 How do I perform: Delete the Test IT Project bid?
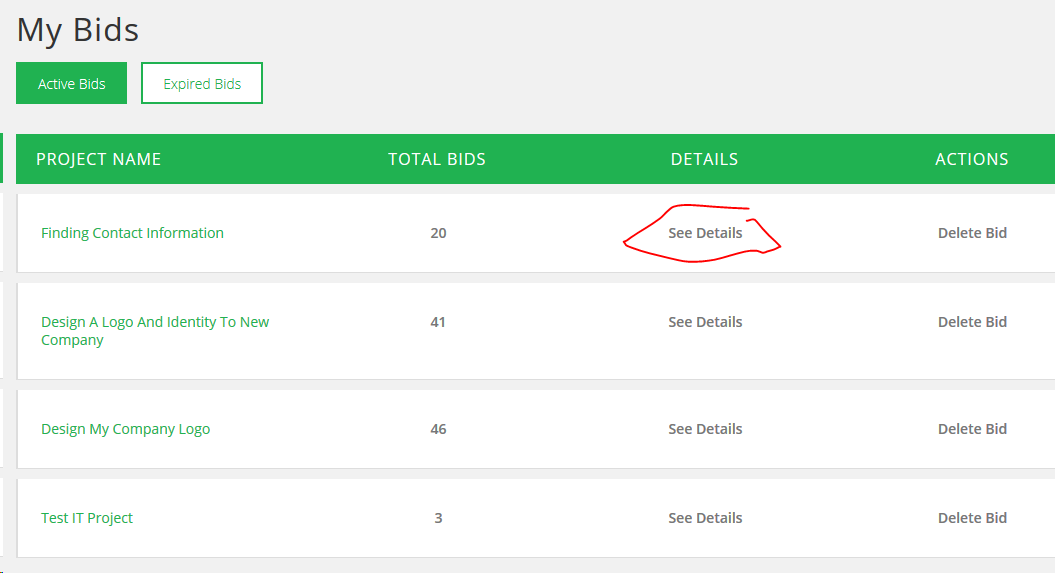click(972, 518)
